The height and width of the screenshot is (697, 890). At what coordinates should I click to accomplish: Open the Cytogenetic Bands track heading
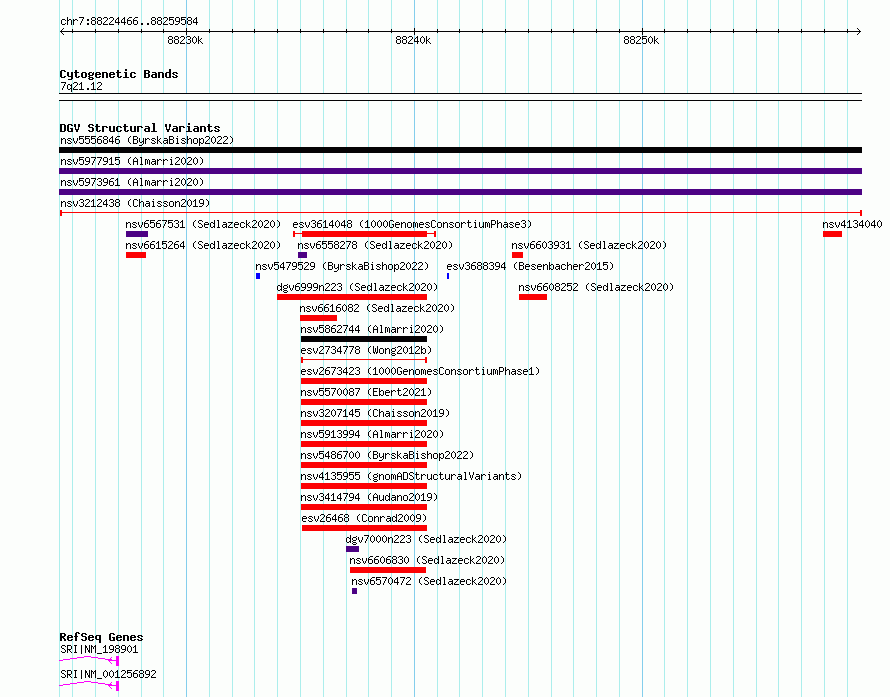[x=119, y=74]
